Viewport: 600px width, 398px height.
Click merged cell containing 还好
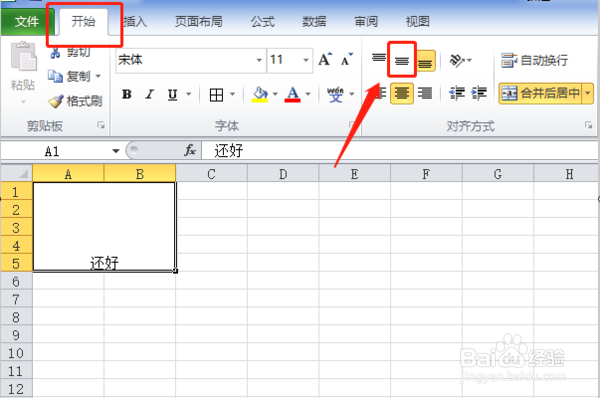[104, 227]
